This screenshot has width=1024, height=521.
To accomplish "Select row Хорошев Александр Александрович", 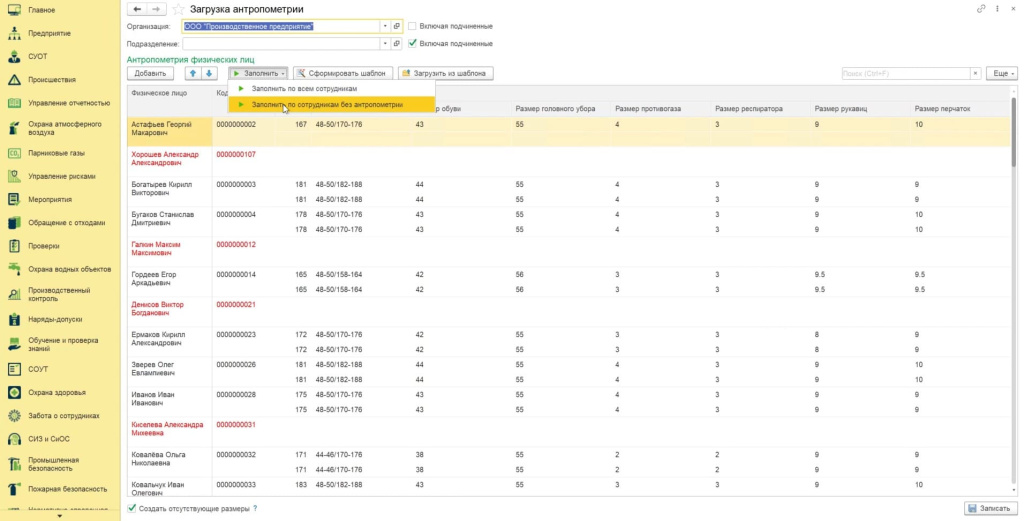I will (x=568, y=162).
